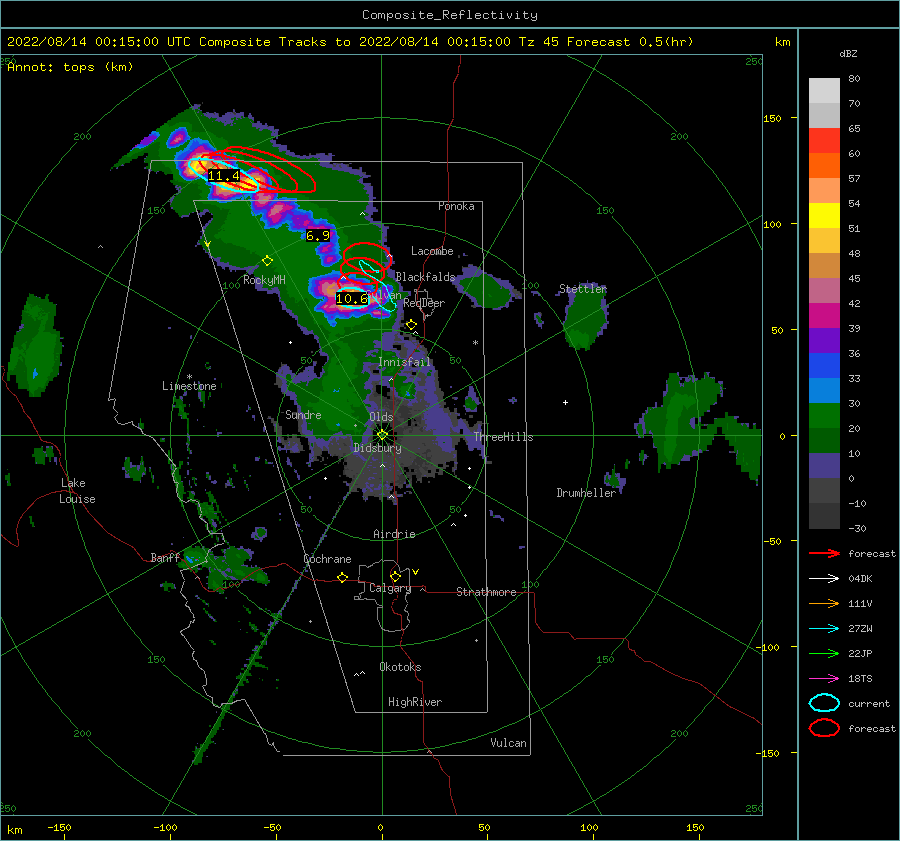Select the 10.6 km storm top label
Screen dimensions: 900x841
(x=351, y=299)
